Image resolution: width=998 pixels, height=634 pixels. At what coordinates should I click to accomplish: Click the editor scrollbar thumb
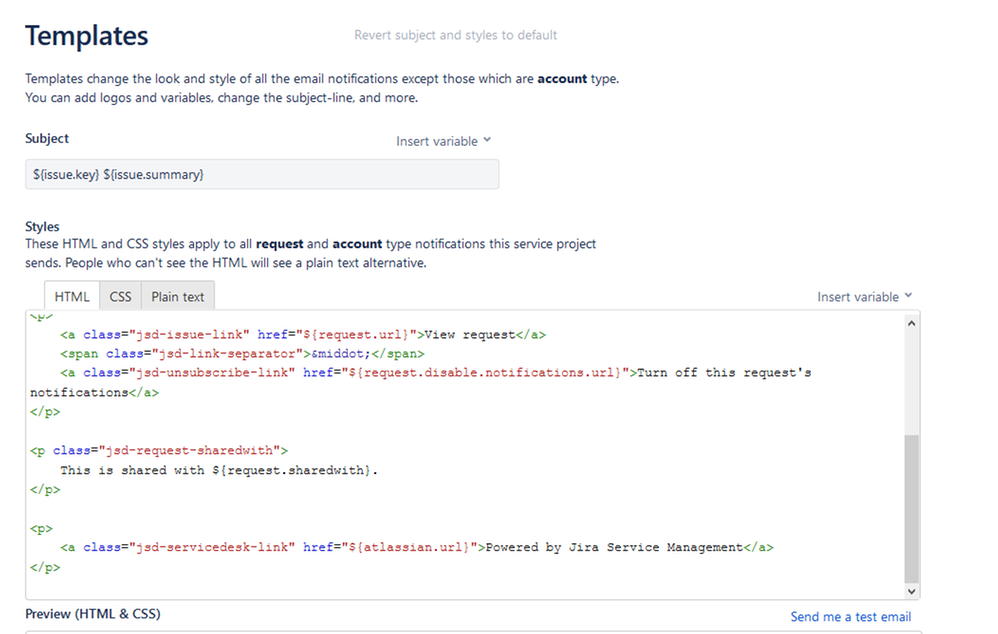coord(911,509)
